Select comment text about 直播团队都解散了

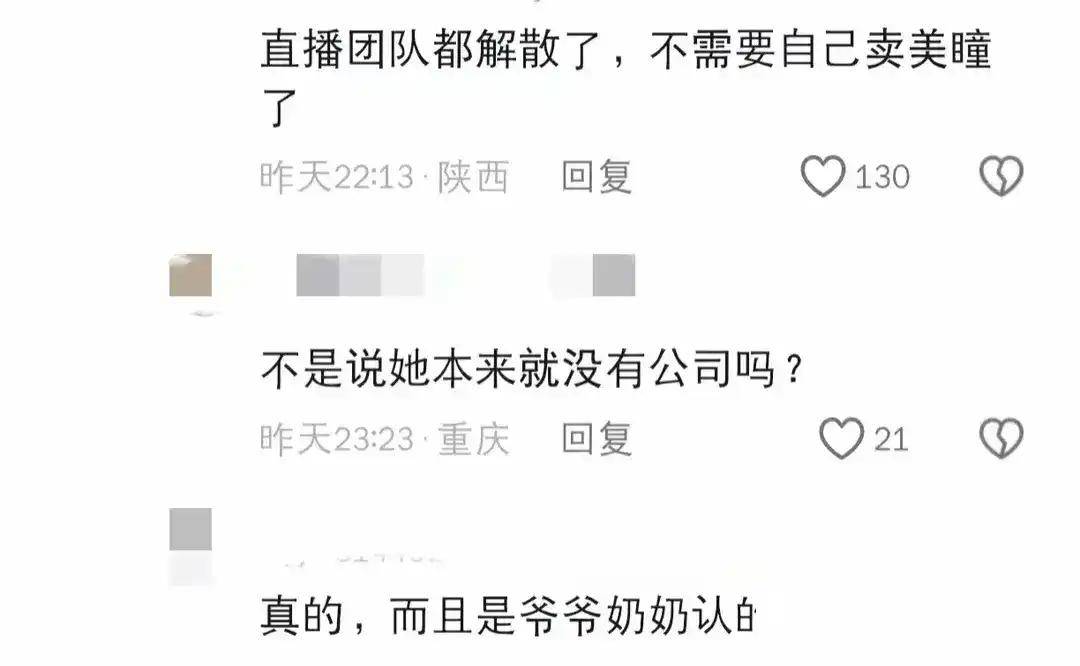click(x=625, y=79)
